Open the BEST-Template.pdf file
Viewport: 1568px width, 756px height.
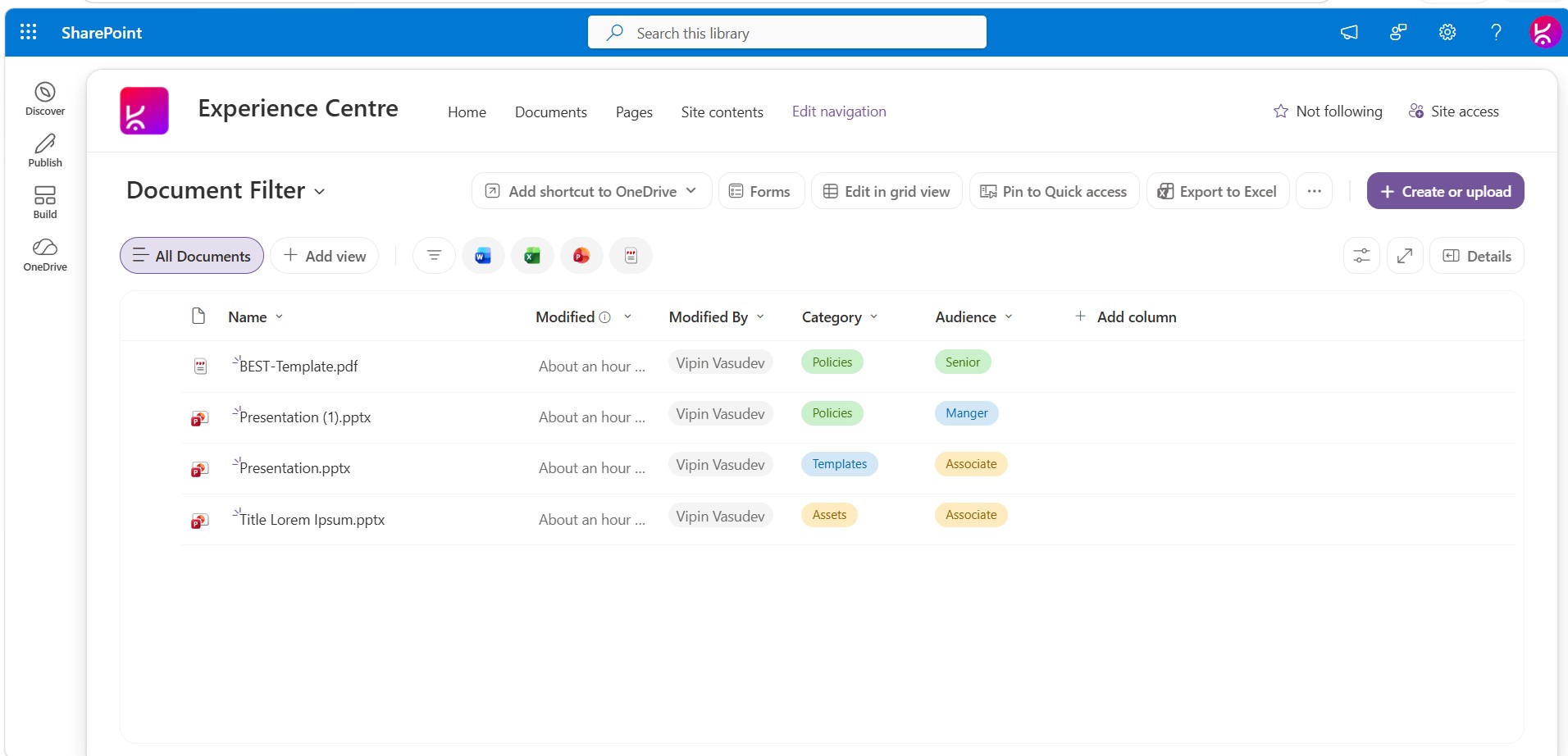point(299,367)
